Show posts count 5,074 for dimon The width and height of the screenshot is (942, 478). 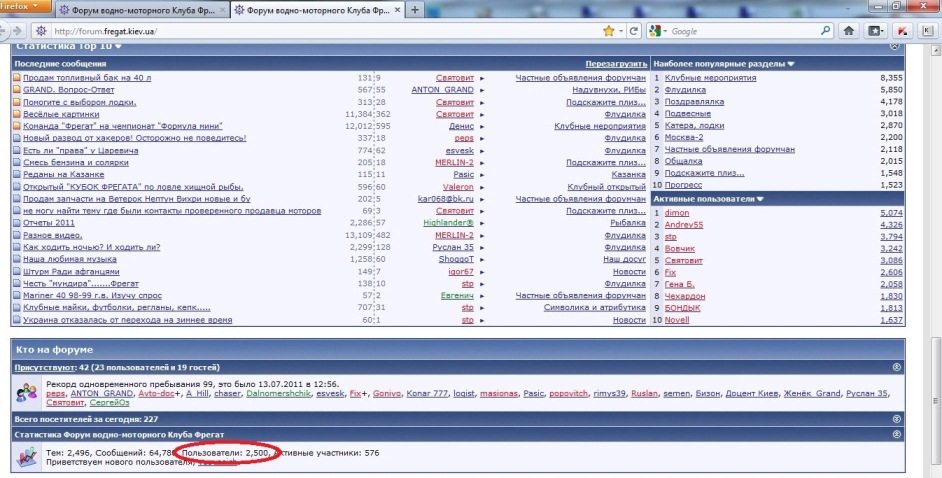(x=892, y=213)
